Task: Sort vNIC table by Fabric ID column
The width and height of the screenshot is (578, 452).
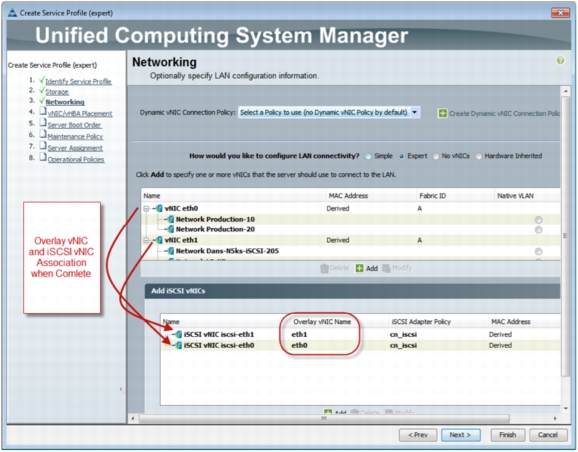Action: (455, 196)
